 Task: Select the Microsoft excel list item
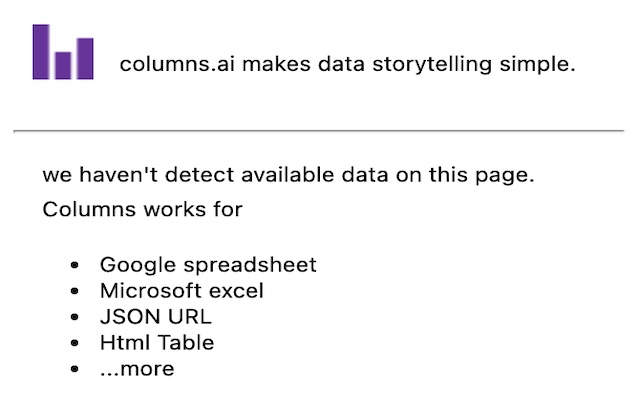pos(182,291)
